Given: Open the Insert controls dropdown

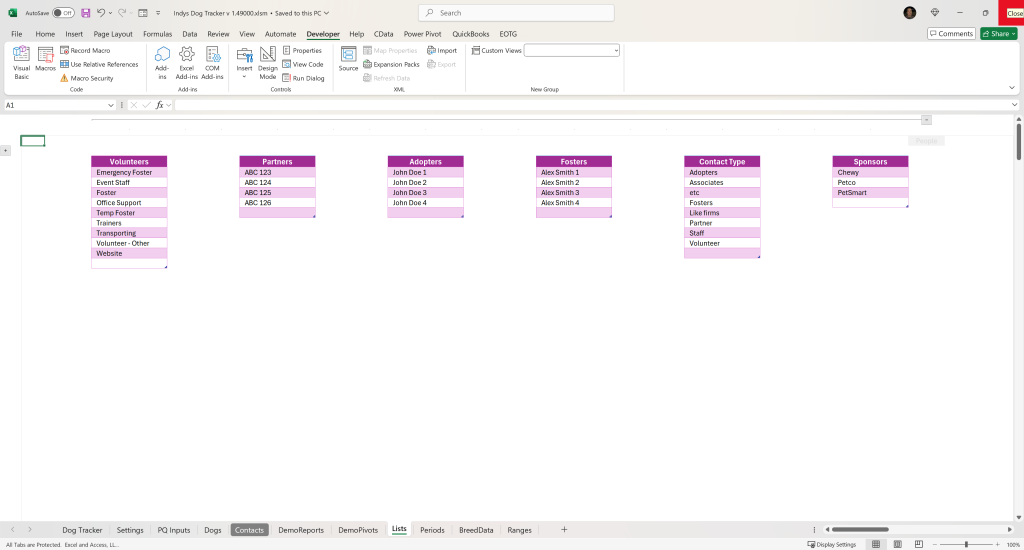Looking at the screenshot, I should click(x=244, y=63).
